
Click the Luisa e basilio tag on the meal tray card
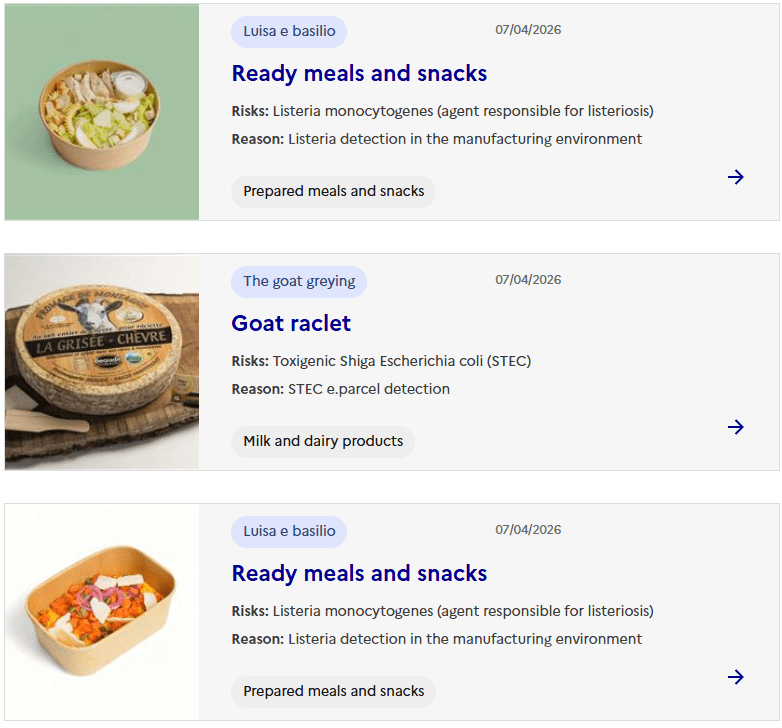(x=289, y=531)
